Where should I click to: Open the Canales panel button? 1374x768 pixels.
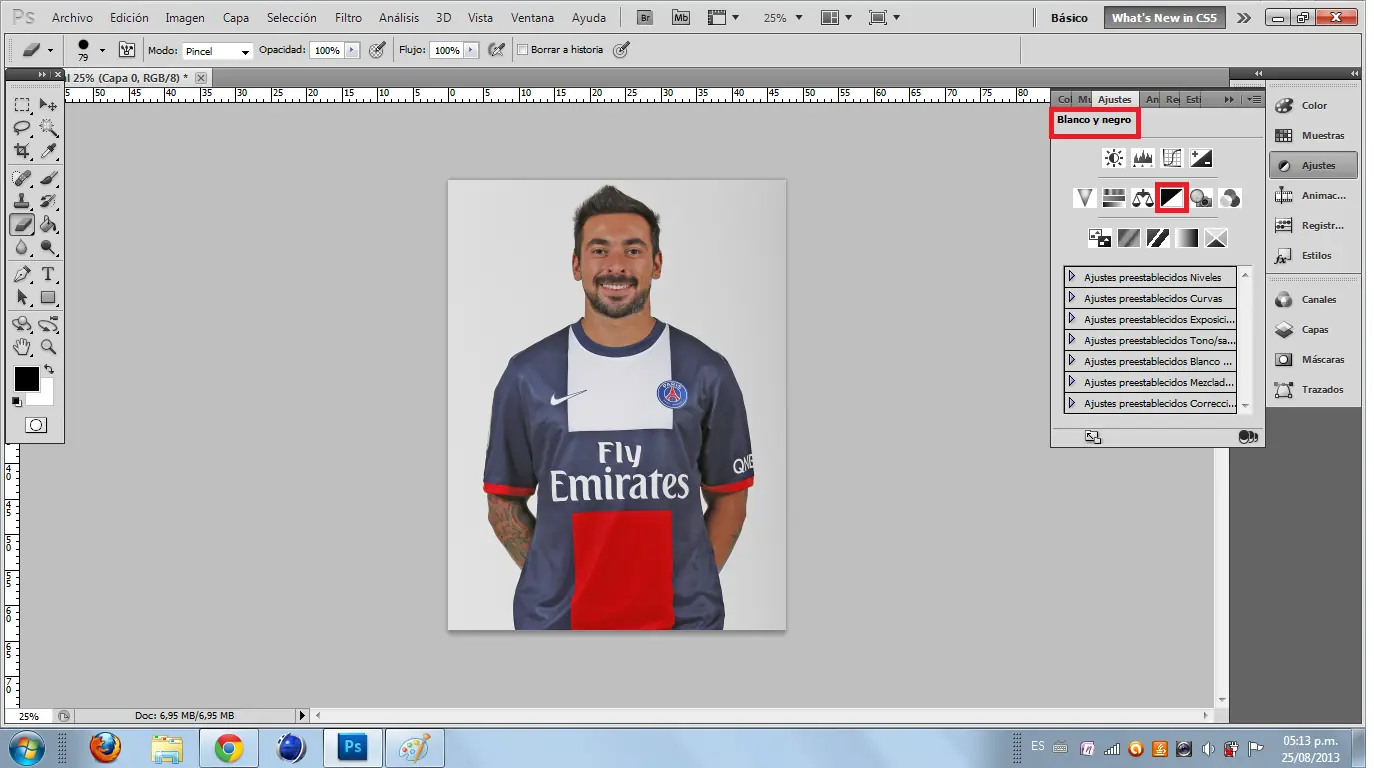(x=1314, y=299)
